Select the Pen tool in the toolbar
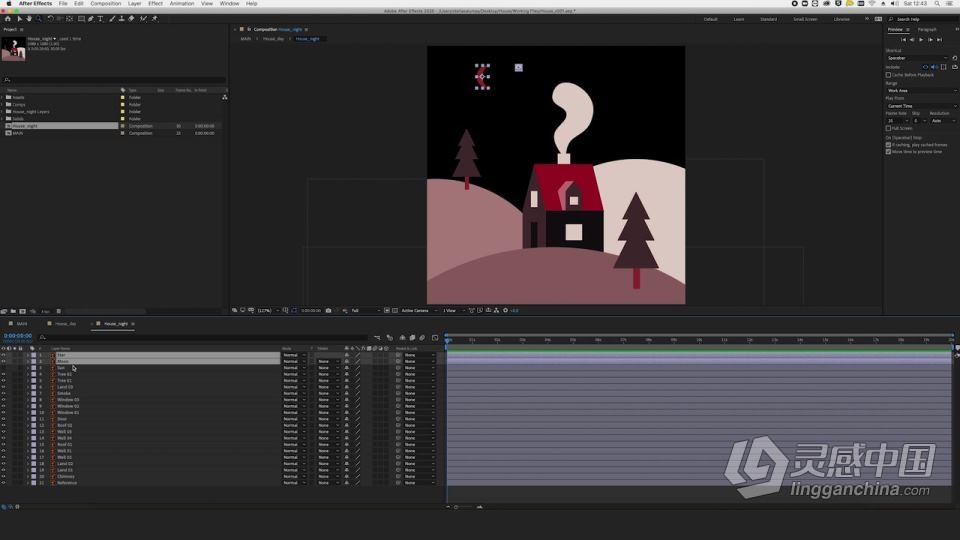Viewport: 960px width, 540px height. coord(91,19)
